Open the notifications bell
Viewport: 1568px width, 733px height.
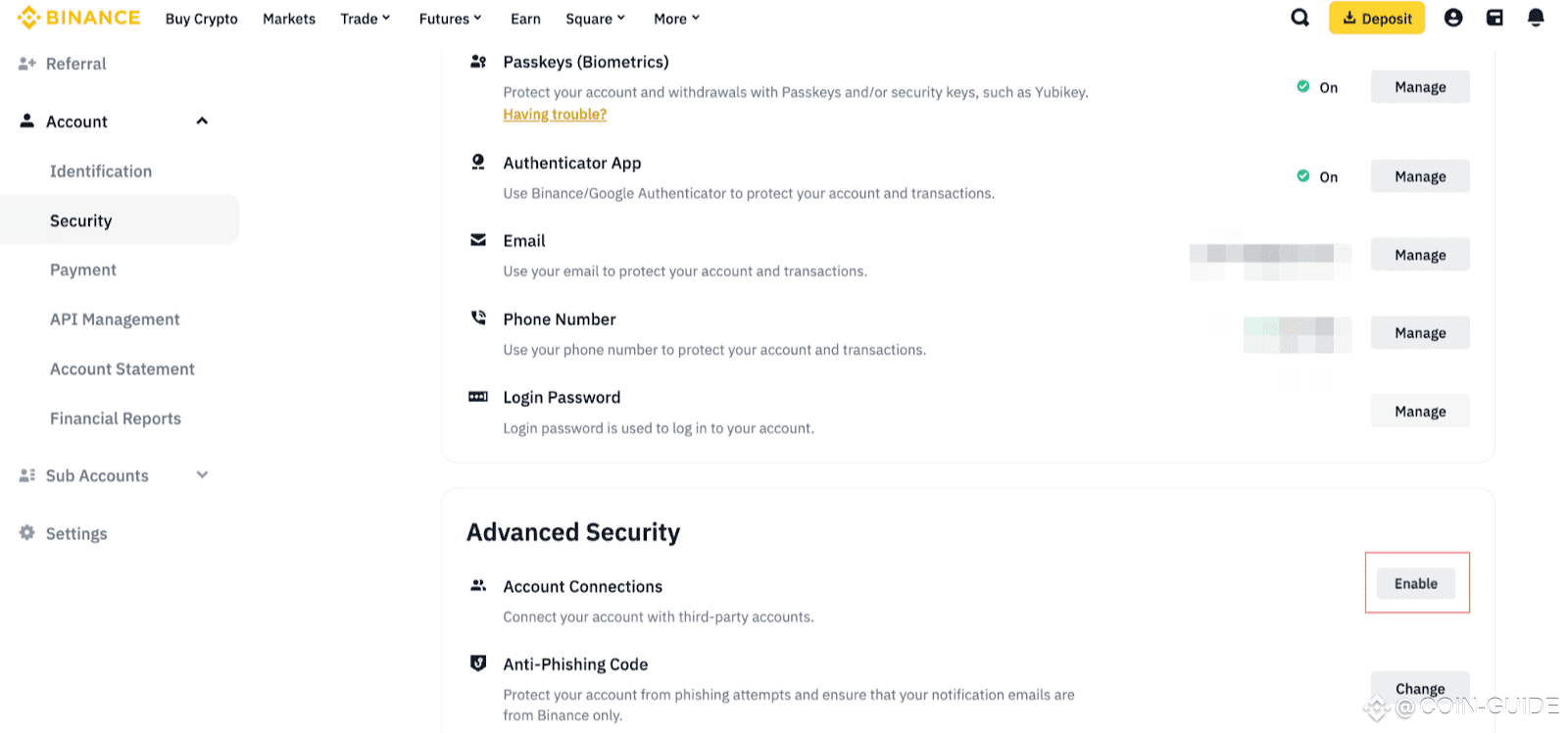(1536, 18)
